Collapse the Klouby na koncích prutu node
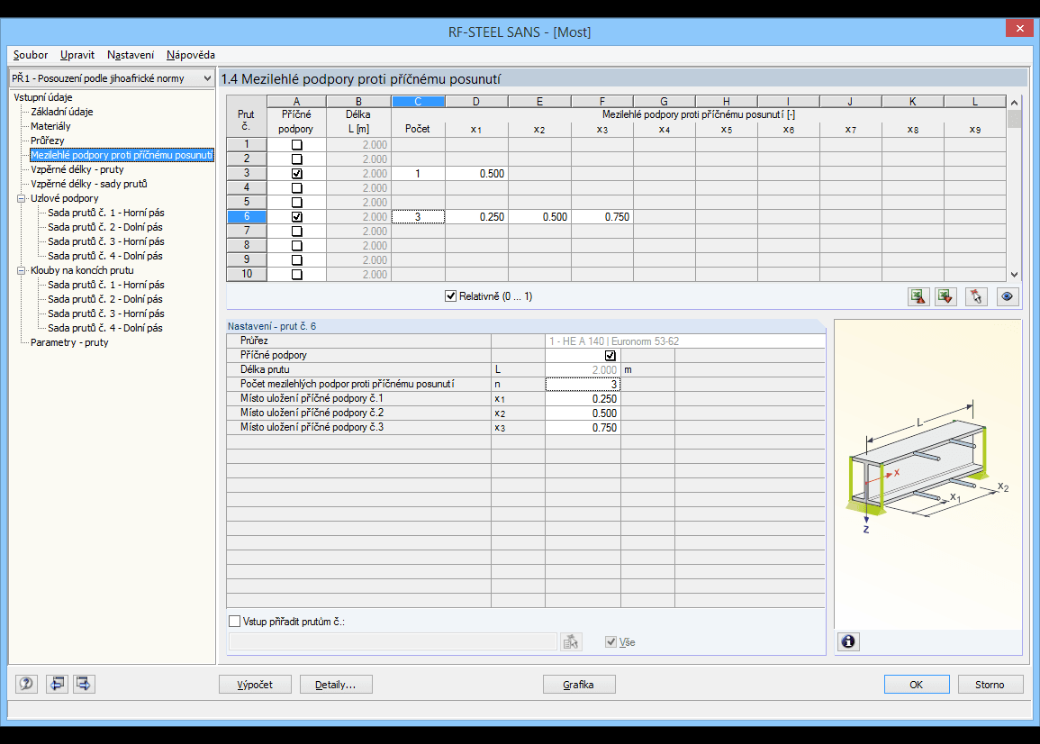1040x744 pixels. click(21, 271)
